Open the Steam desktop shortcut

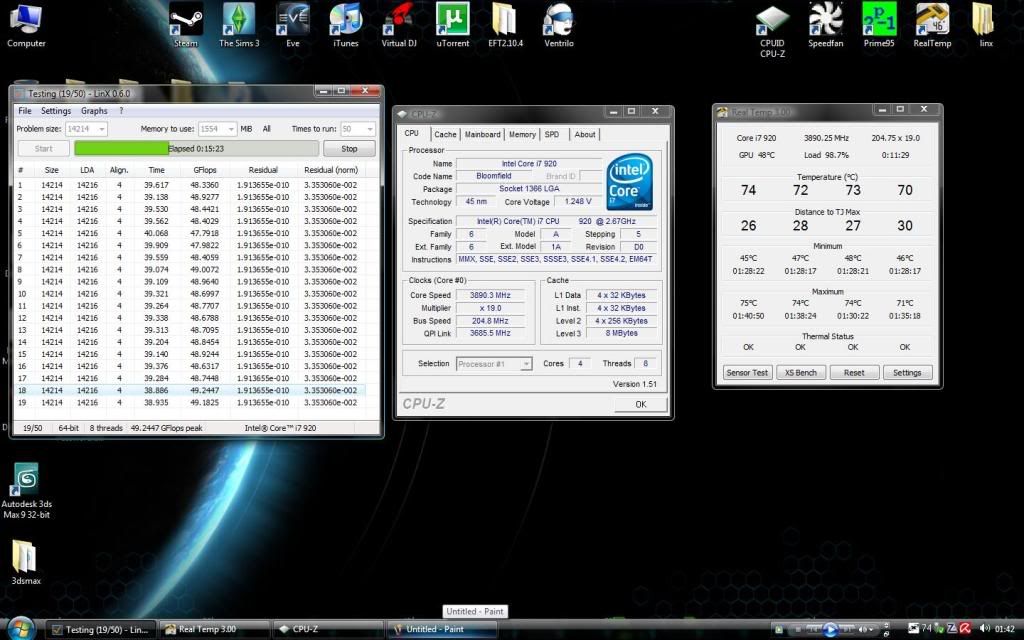point(185,20)
